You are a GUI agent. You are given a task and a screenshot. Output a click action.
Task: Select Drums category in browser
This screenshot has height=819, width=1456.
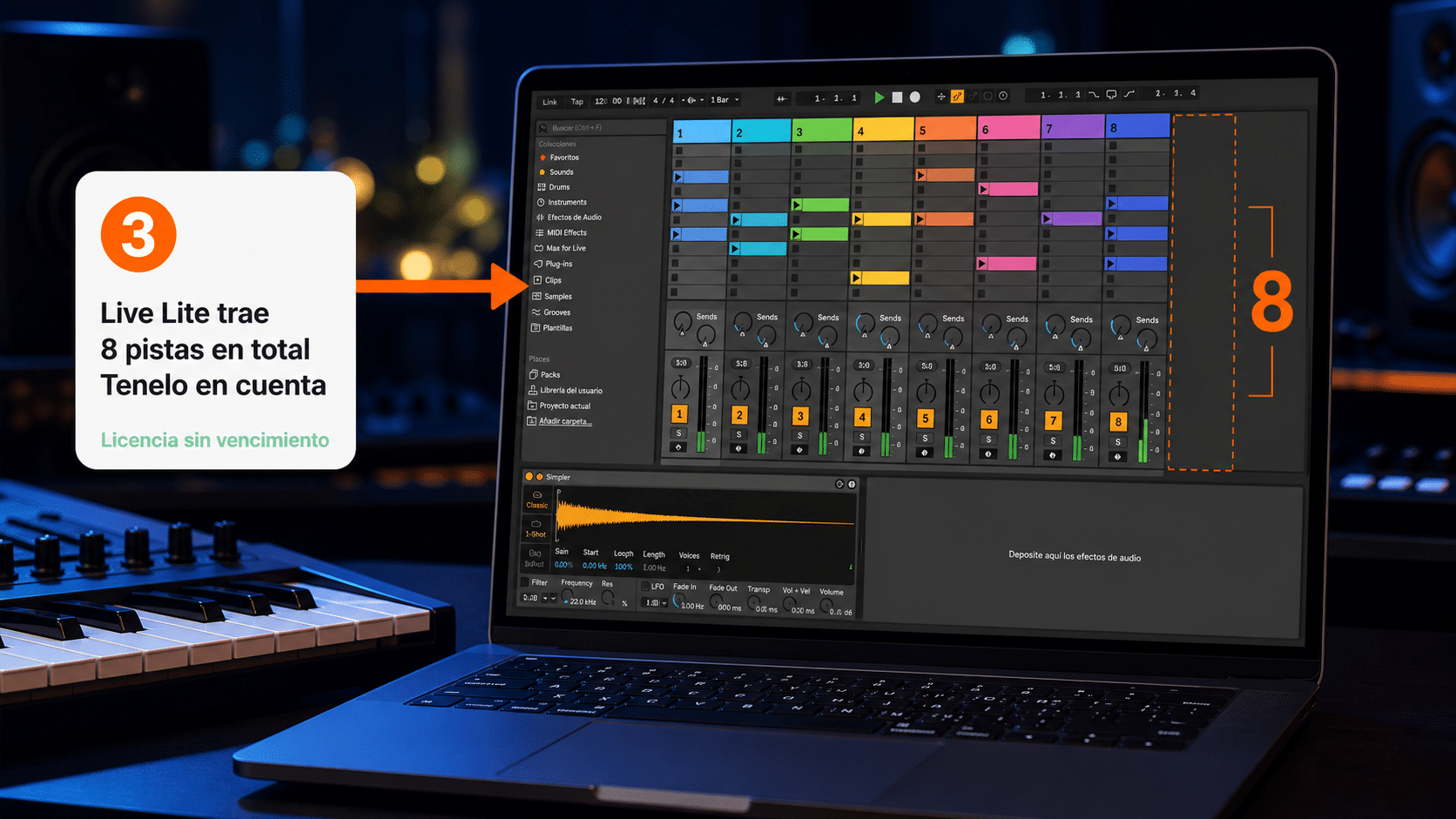pos(559,187)
